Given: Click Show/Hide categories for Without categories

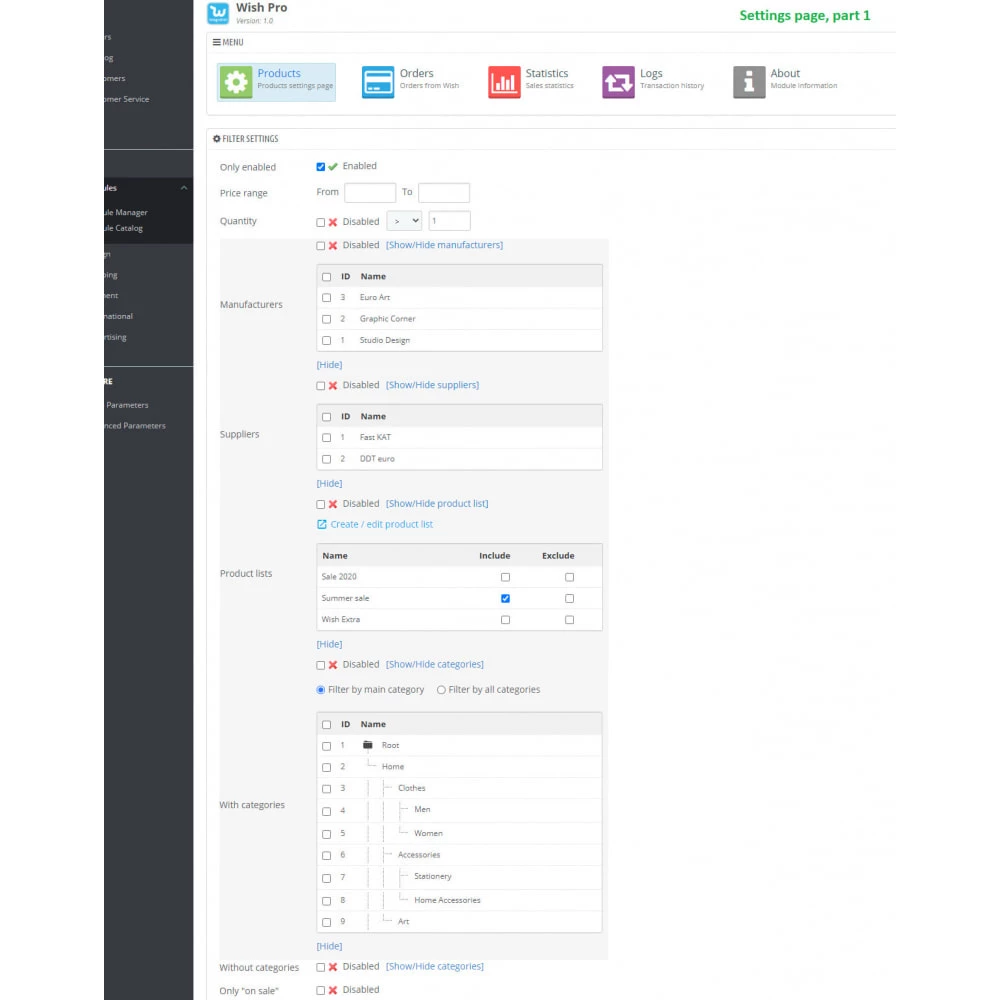Looking at the screenshot, I should point(435,967).
